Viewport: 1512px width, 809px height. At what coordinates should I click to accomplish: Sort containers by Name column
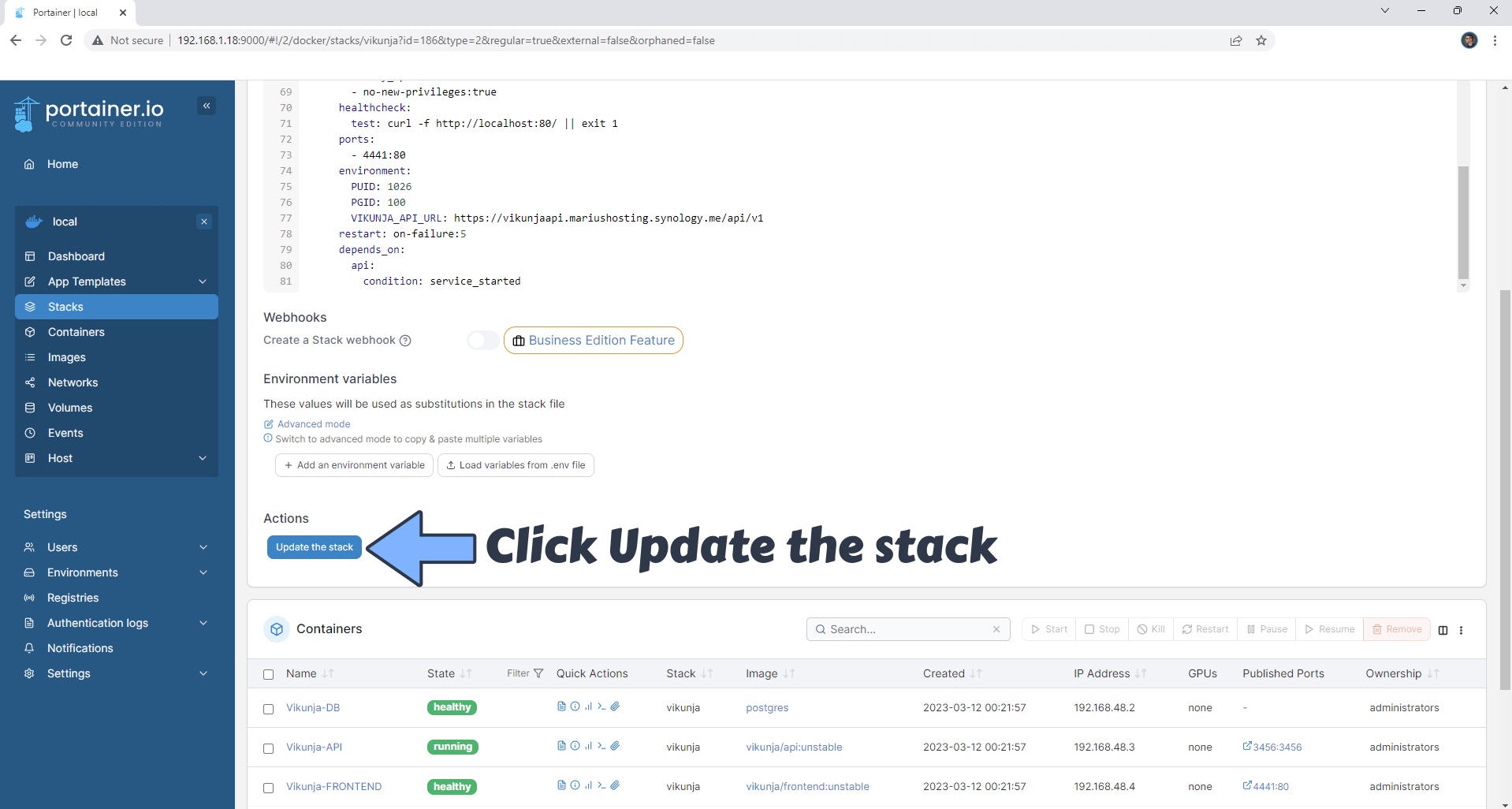(310, 673)
